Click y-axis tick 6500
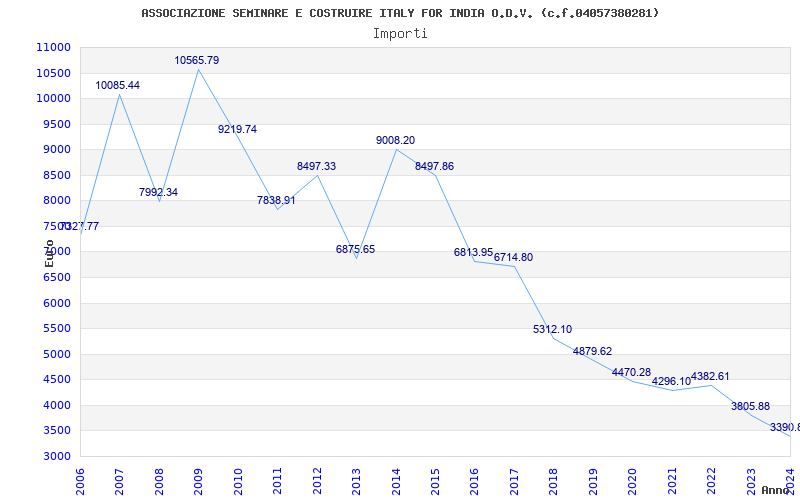The image size is (800, 500). (57, 277)
